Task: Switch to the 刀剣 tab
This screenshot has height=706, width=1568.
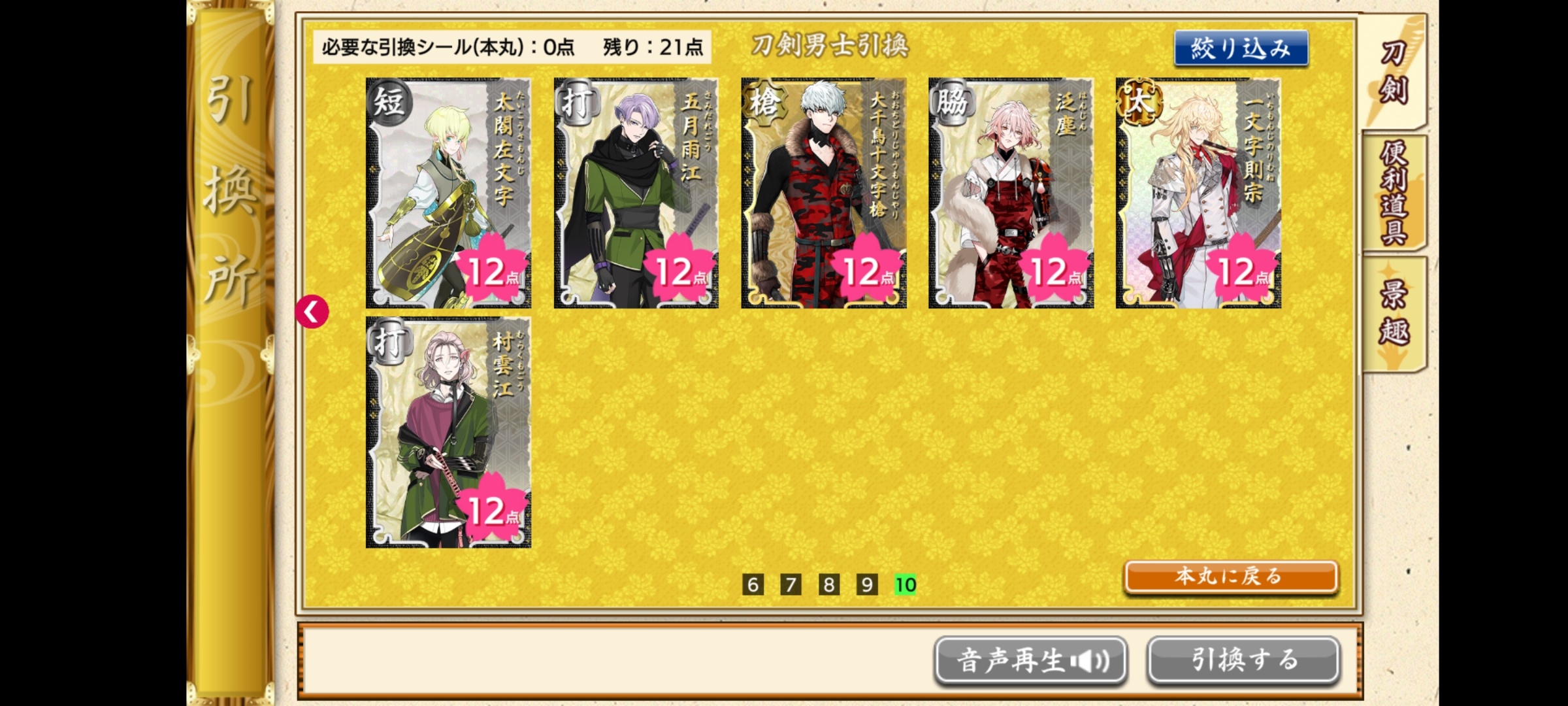Action: pos(1394,72)
